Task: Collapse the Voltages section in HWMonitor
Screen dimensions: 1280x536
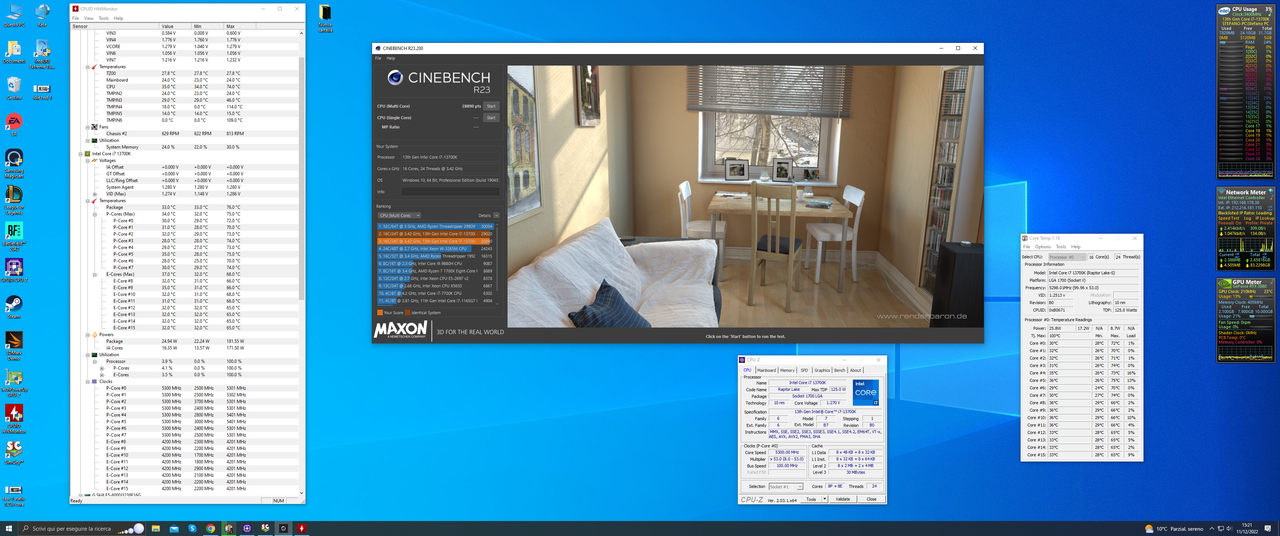Action: [x=88, y=160]
